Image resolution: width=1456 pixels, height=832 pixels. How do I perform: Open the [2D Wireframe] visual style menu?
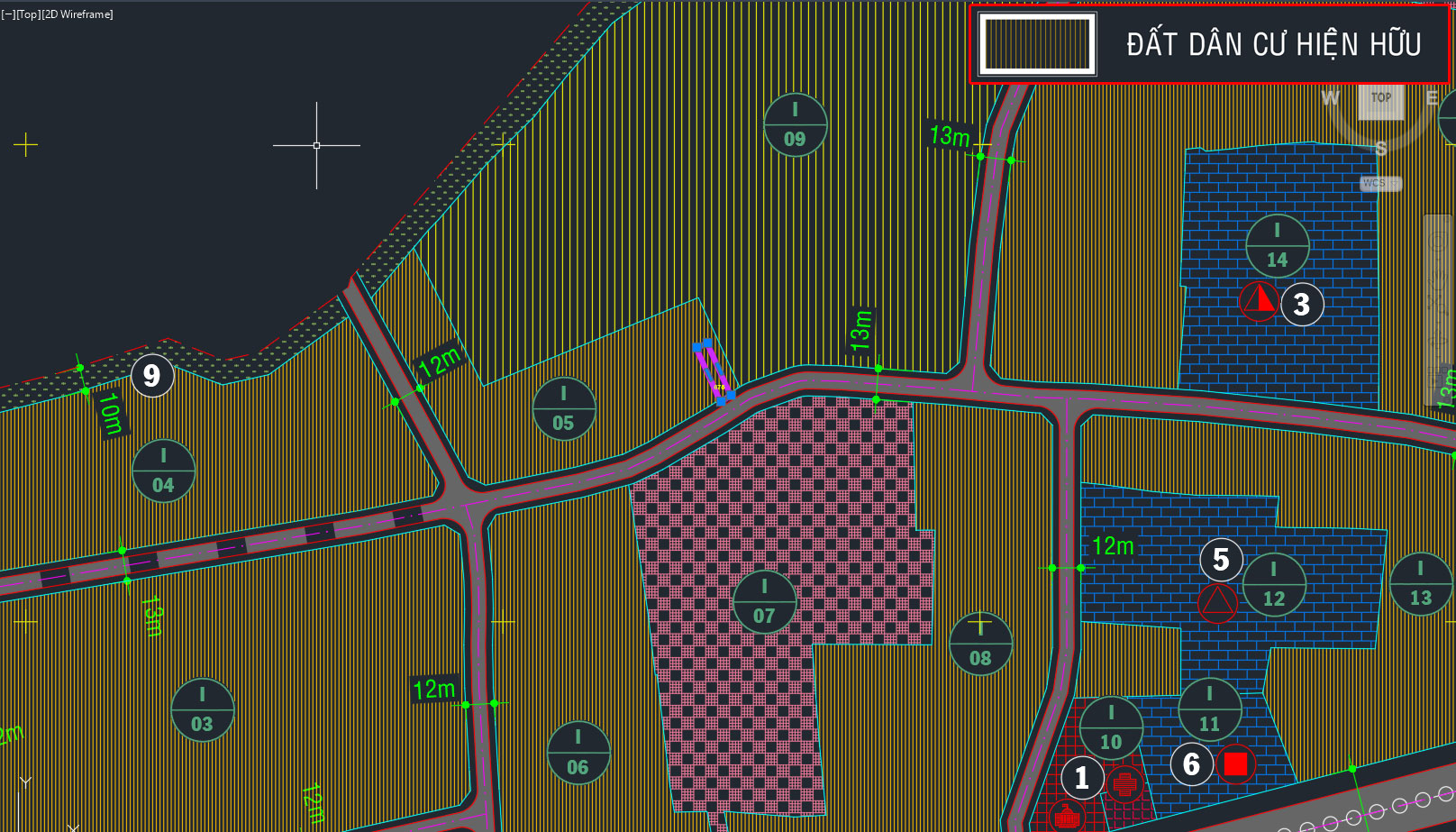pyautogui.click(x=77, y=14)
